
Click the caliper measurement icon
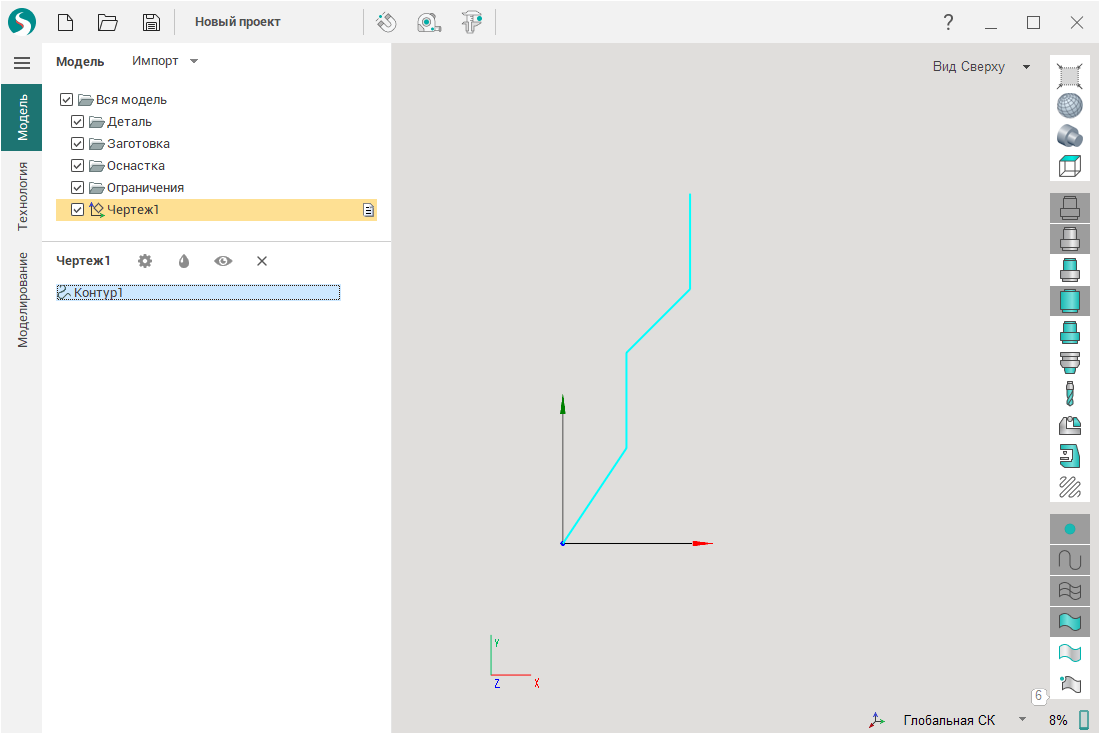pyautogui.click(x=472, y=22)
